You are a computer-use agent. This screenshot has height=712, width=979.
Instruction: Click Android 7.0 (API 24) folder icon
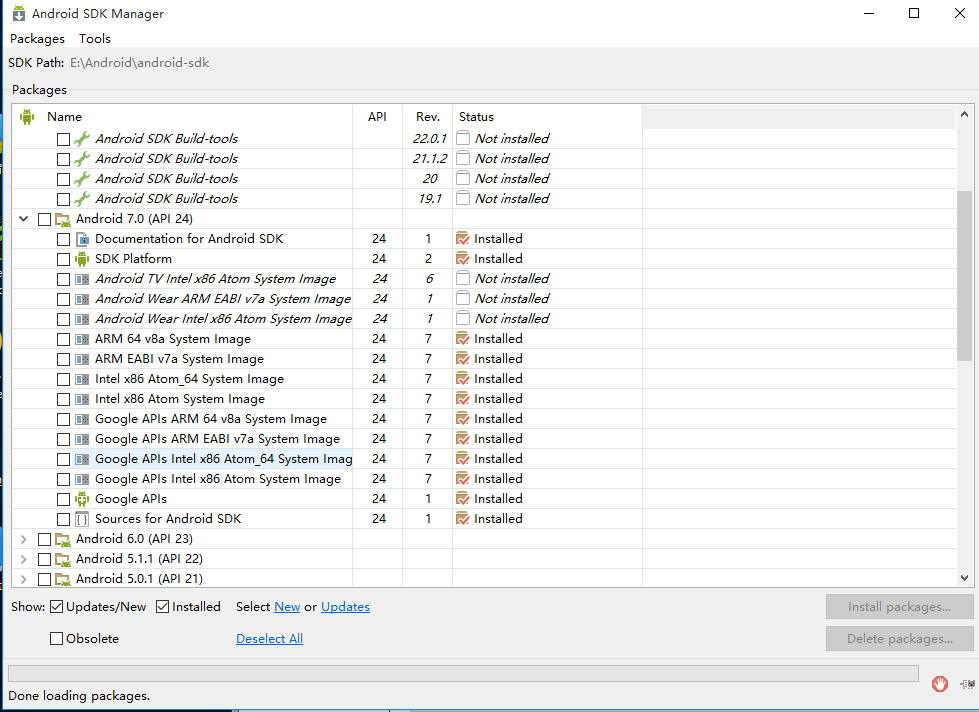[62, 219]
